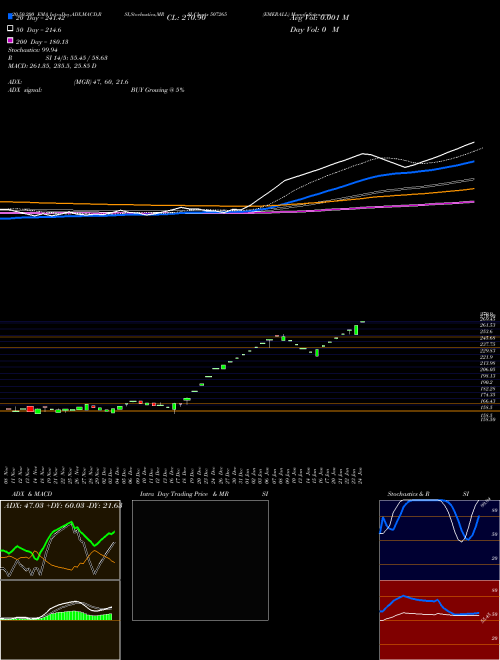The width and height of the screenshot is (500, 660).
Task: Click the 'CL: 270.90' closing price label
Action: (x=186, y=18)
